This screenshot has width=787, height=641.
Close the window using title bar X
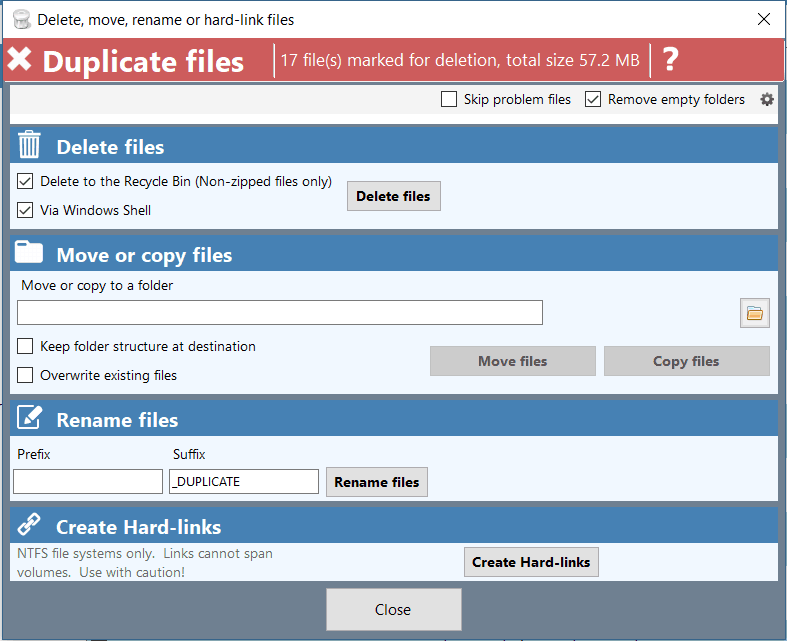[763, 20]
